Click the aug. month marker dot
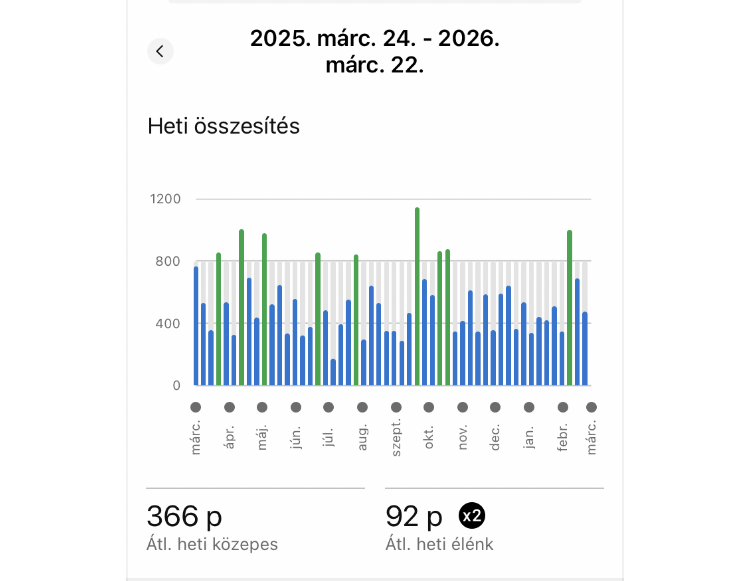Screen dimensions: 750x581 pos(362,407)
